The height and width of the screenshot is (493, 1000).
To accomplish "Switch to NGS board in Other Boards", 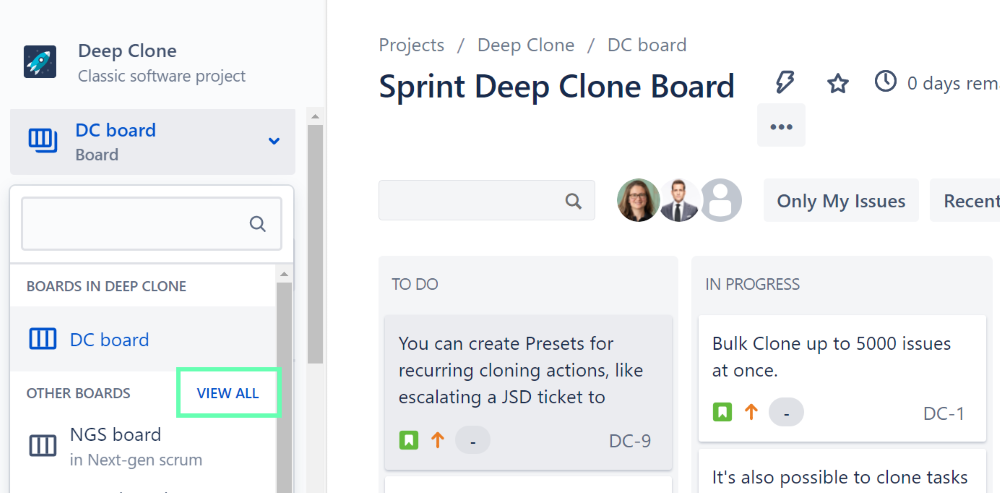I will tap(115, 435).
